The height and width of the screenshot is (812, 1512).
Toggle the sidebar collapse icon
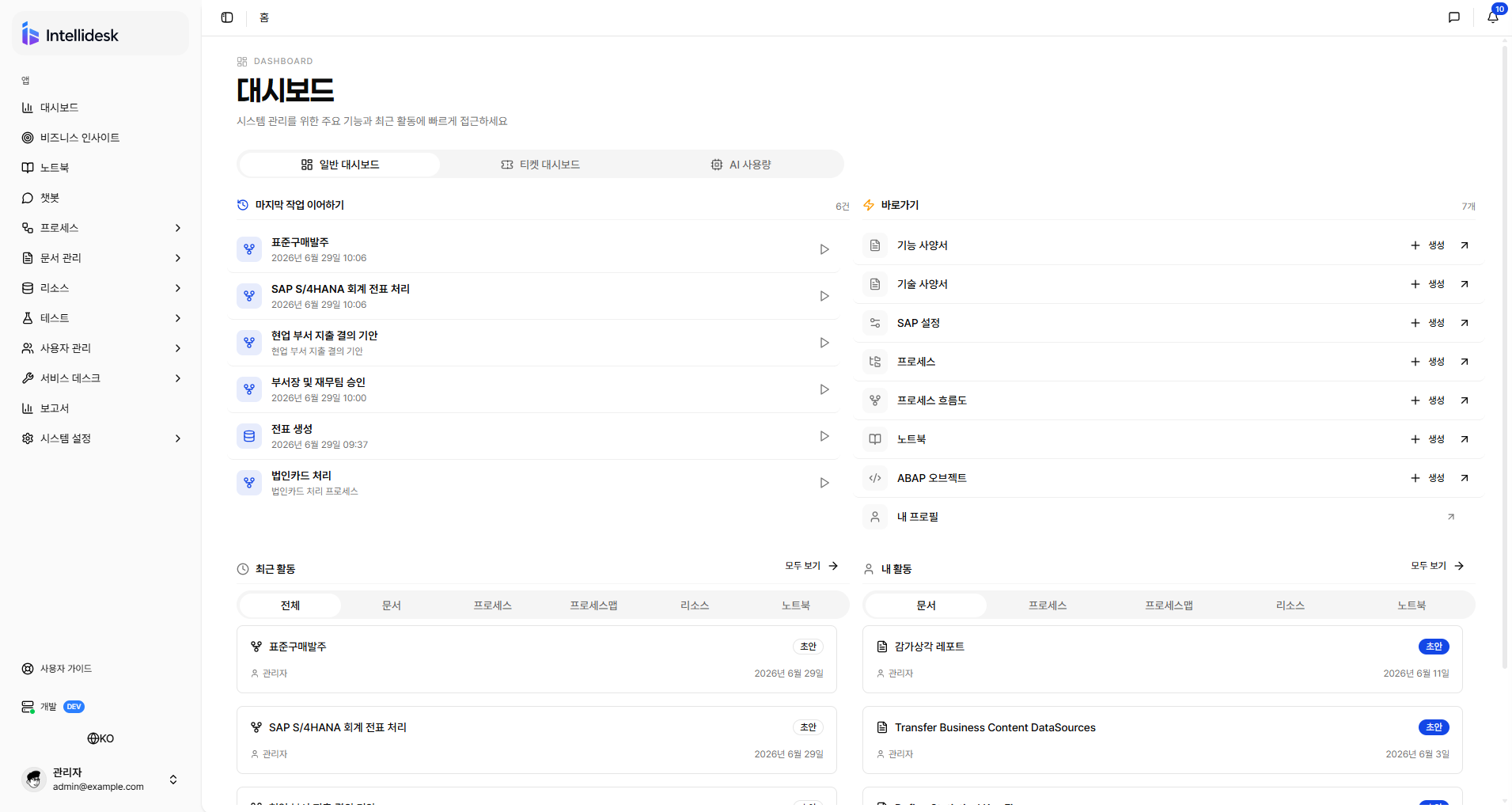pos(227,17)
